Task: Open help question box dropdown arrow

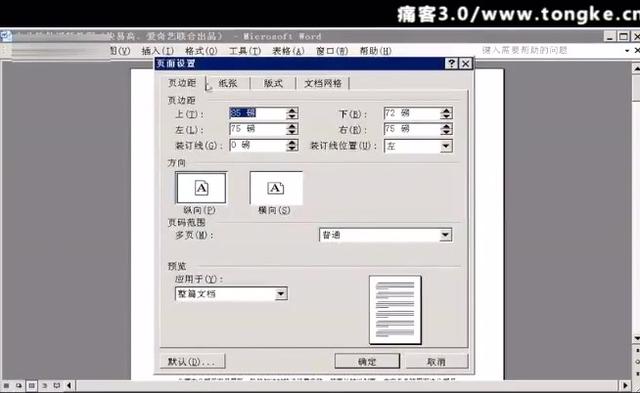Action: coord(627,51)
